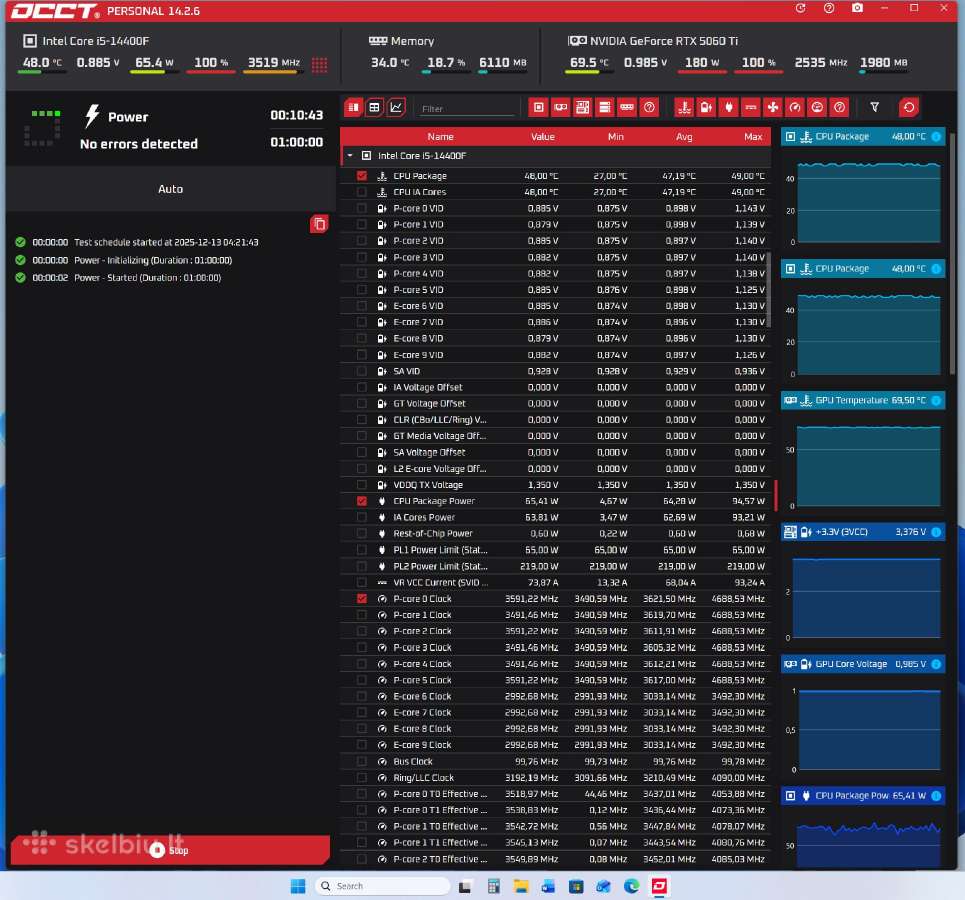Image resolution: width=965 pixels, height=900 pixels.
Task: Open the funnel filter options
Action: tap(875, 107)
